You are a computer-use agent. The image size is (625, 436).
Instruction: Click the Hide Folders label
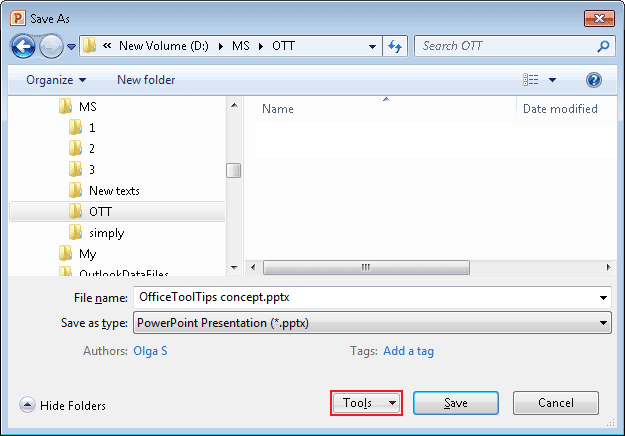[x=73, y=406]
